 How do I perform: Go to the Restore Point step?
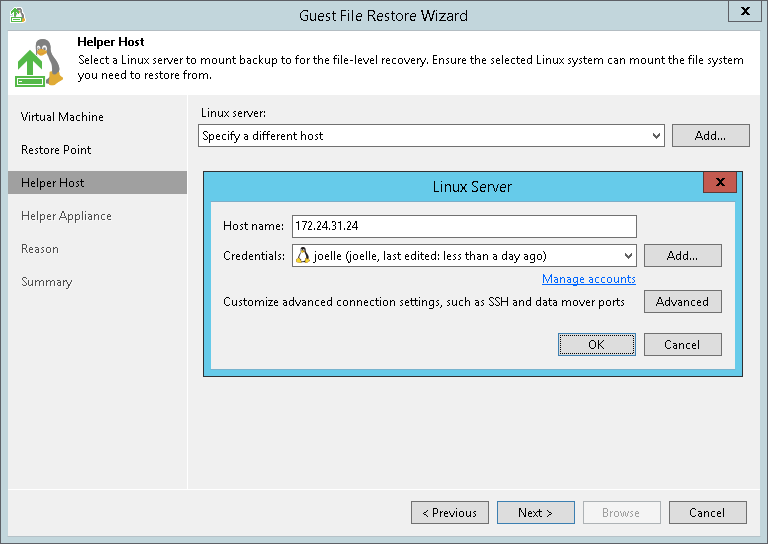[56, 149]
